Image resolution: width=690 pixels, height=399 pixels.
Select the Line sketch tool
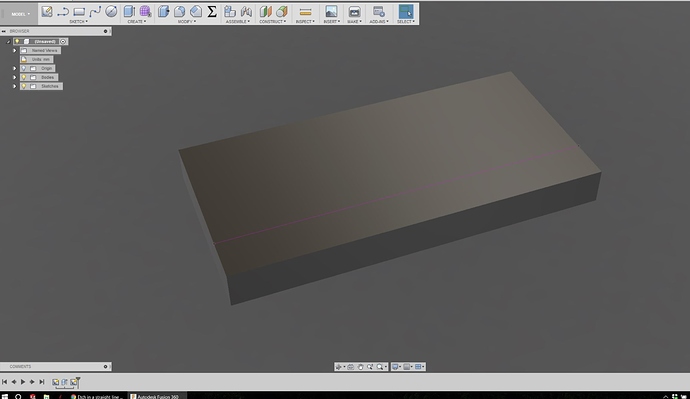click(63, 11)
